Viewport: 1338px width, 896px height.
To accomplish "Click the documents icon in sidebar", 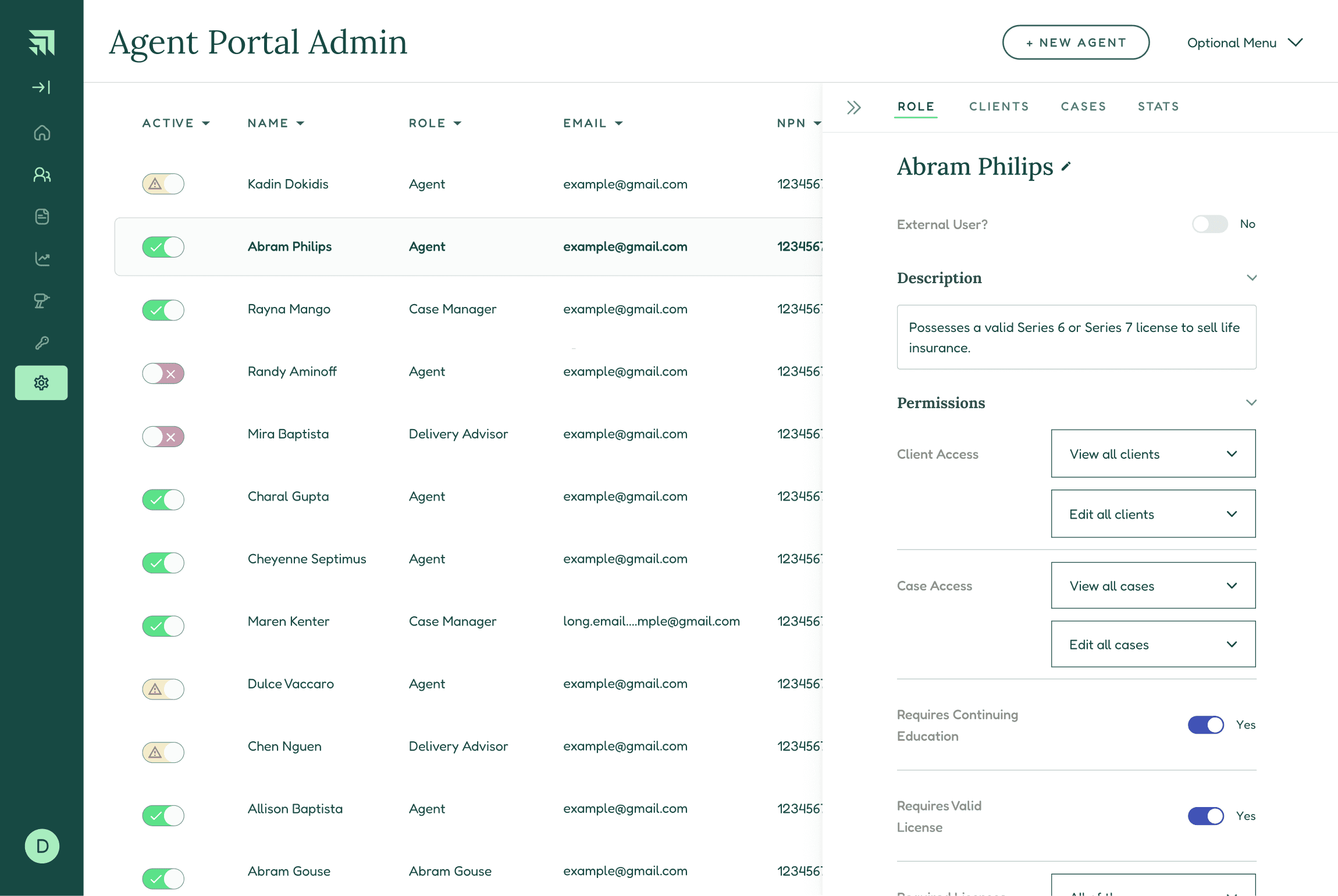I will coord(42,217).
